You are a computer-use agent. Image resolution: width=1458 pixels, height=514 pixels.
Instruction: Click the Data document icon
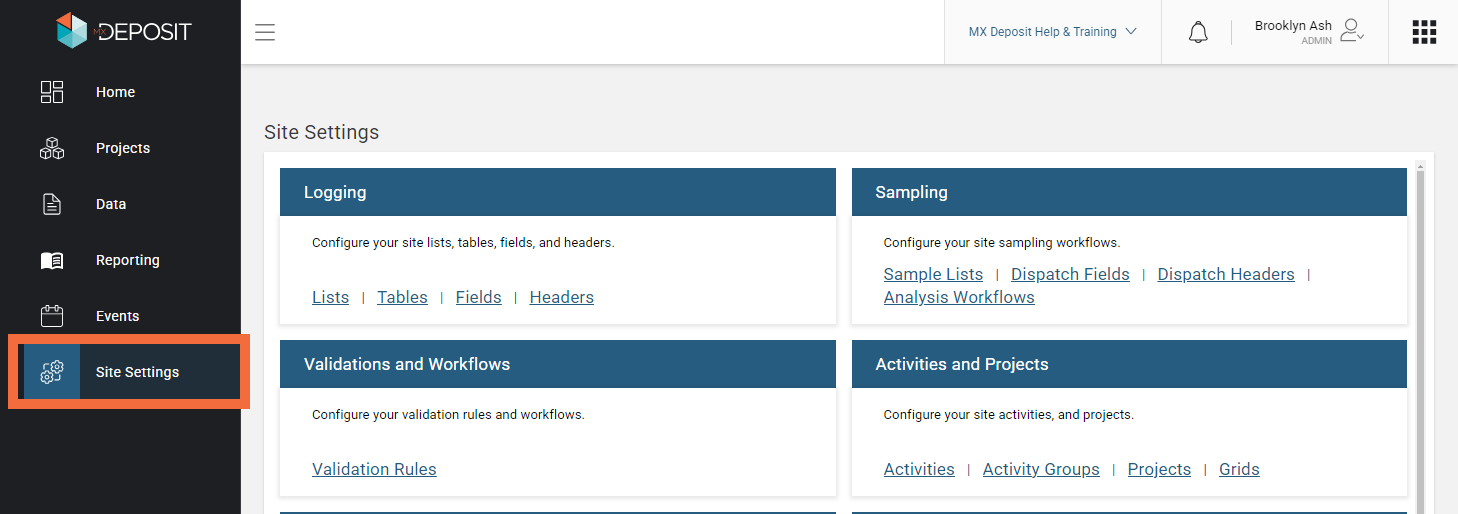pyautogui.click(x=52, y=204)
